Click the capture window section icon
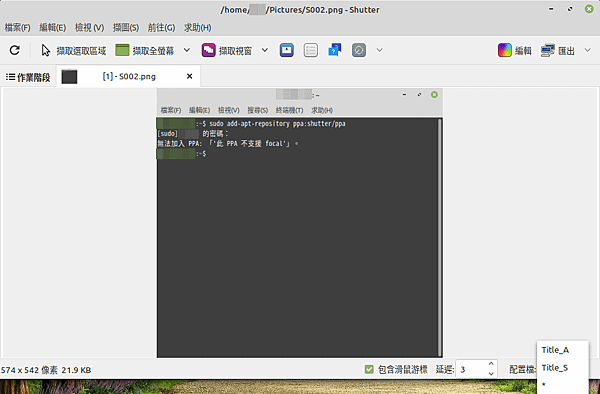The width and height of the screenshot is (600, 394). click(x=287, y=50)
